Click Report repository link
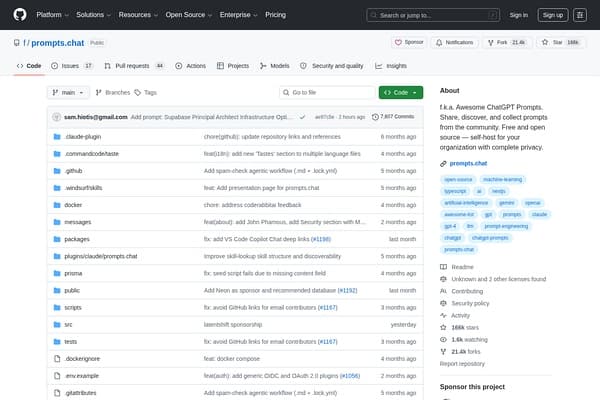600x400 pixels. [x=462, y=364]
